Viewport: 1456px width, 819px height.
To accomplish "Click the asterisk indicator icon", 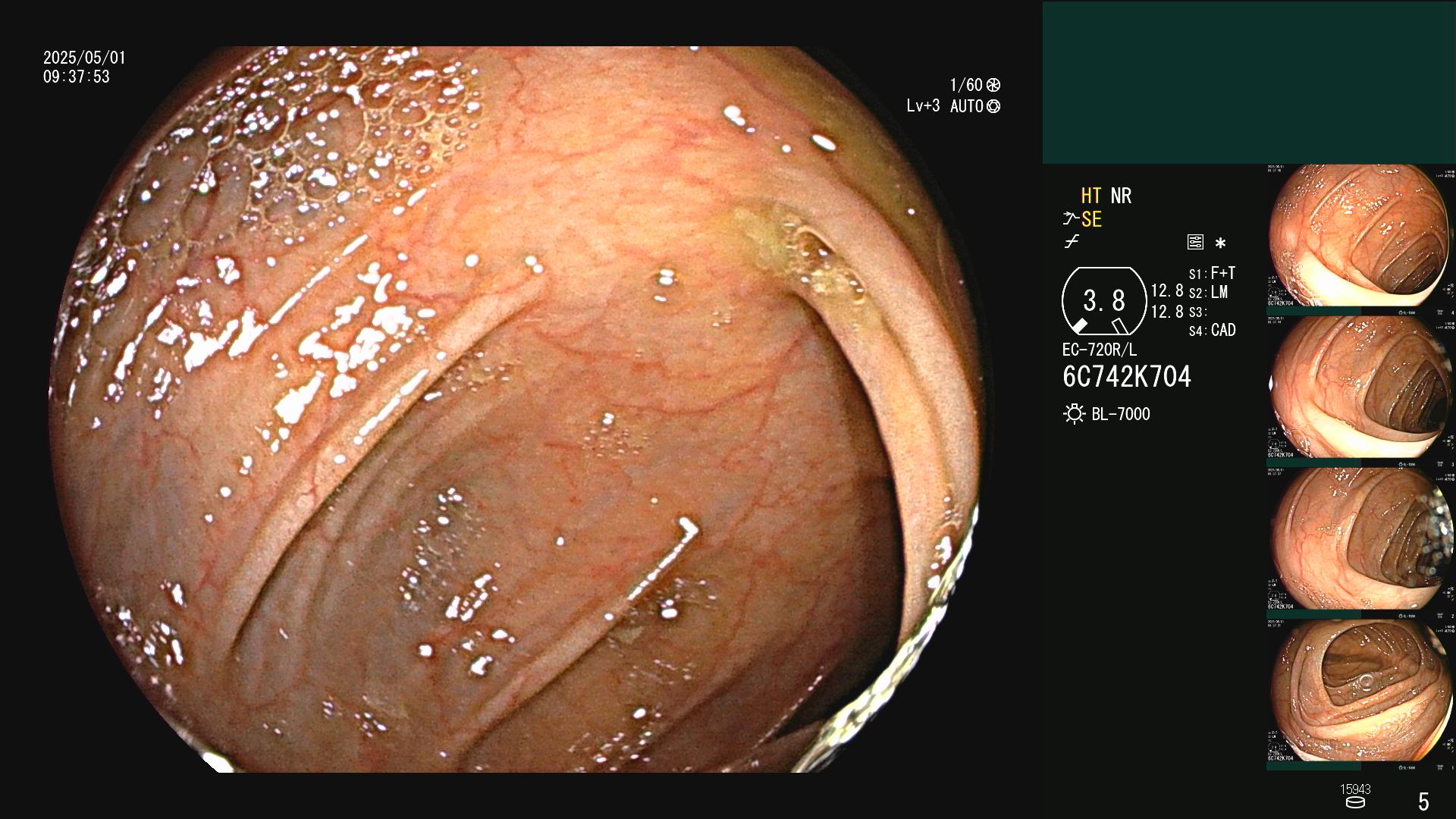I will pos(1220,243).
